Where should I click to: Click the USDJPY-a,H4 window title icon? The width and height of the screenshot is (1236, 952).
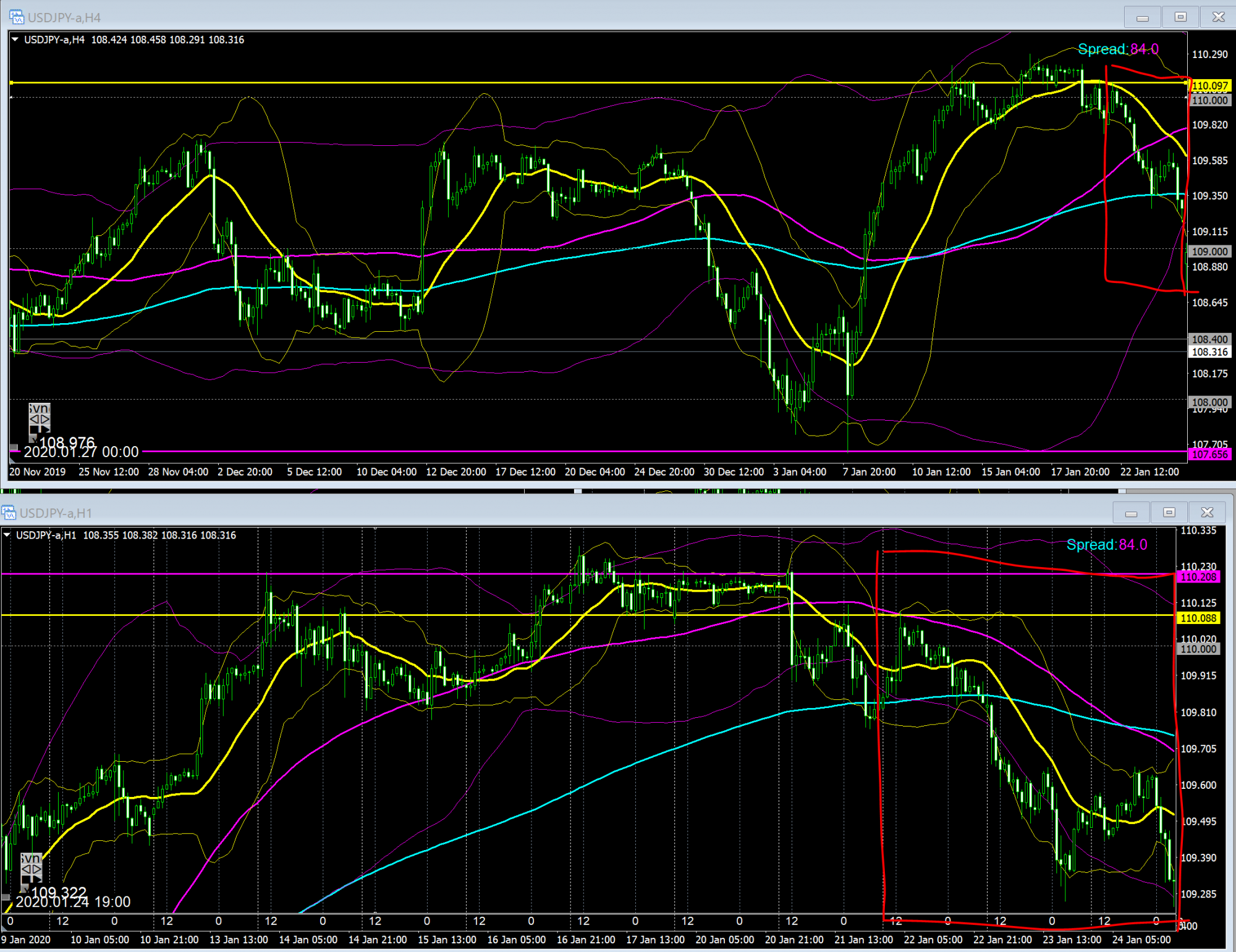17,17
